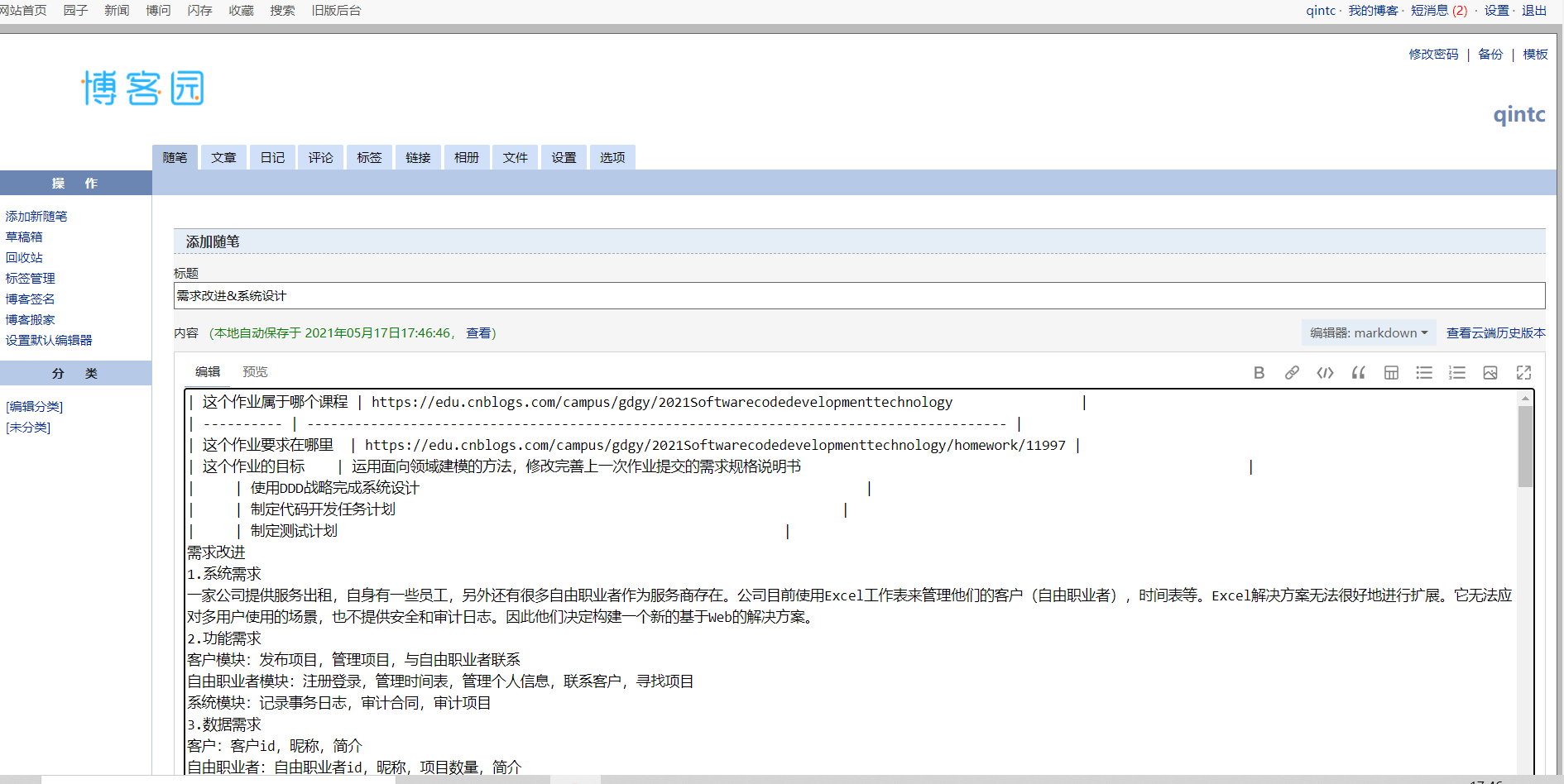This screenshot has height=784, width=1564.
Task: Switch to the 文件 tab
Action: tap(515, 157)
